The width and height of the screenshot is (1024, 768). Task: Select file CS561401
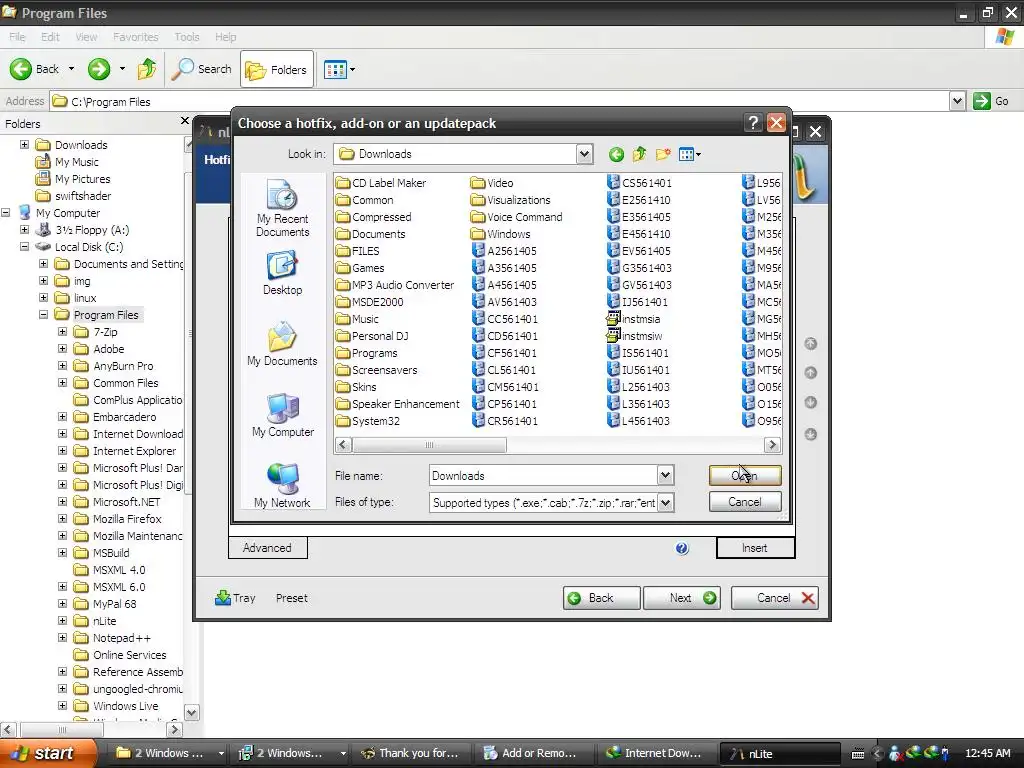click(639, 183)
